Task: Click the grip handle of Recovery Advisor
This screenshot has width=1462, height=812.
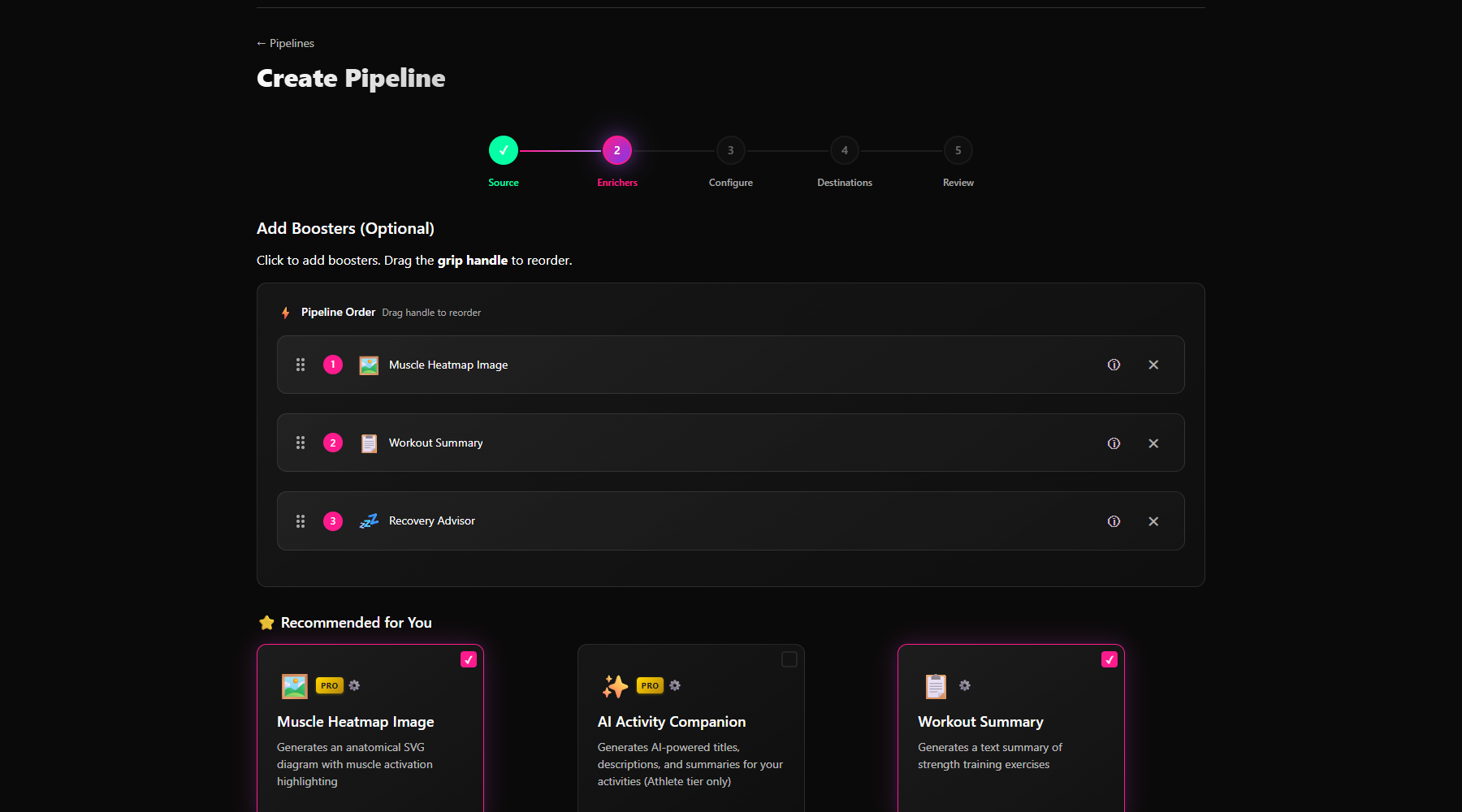Action: click(x=301, y=520)
